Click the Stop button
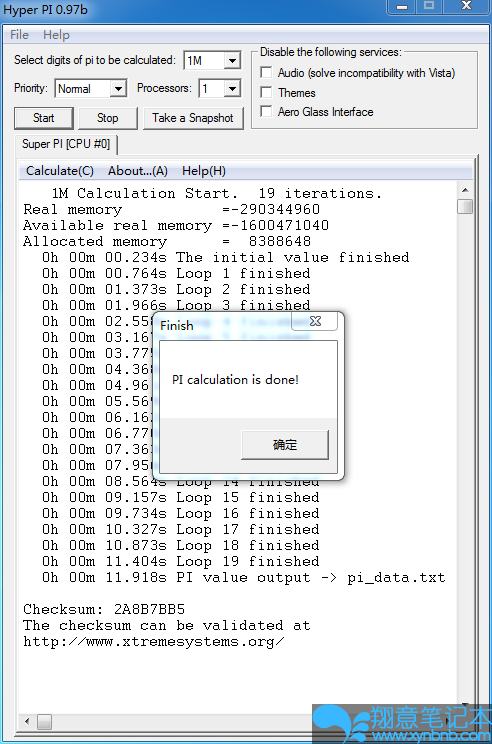 click(108, 118)
